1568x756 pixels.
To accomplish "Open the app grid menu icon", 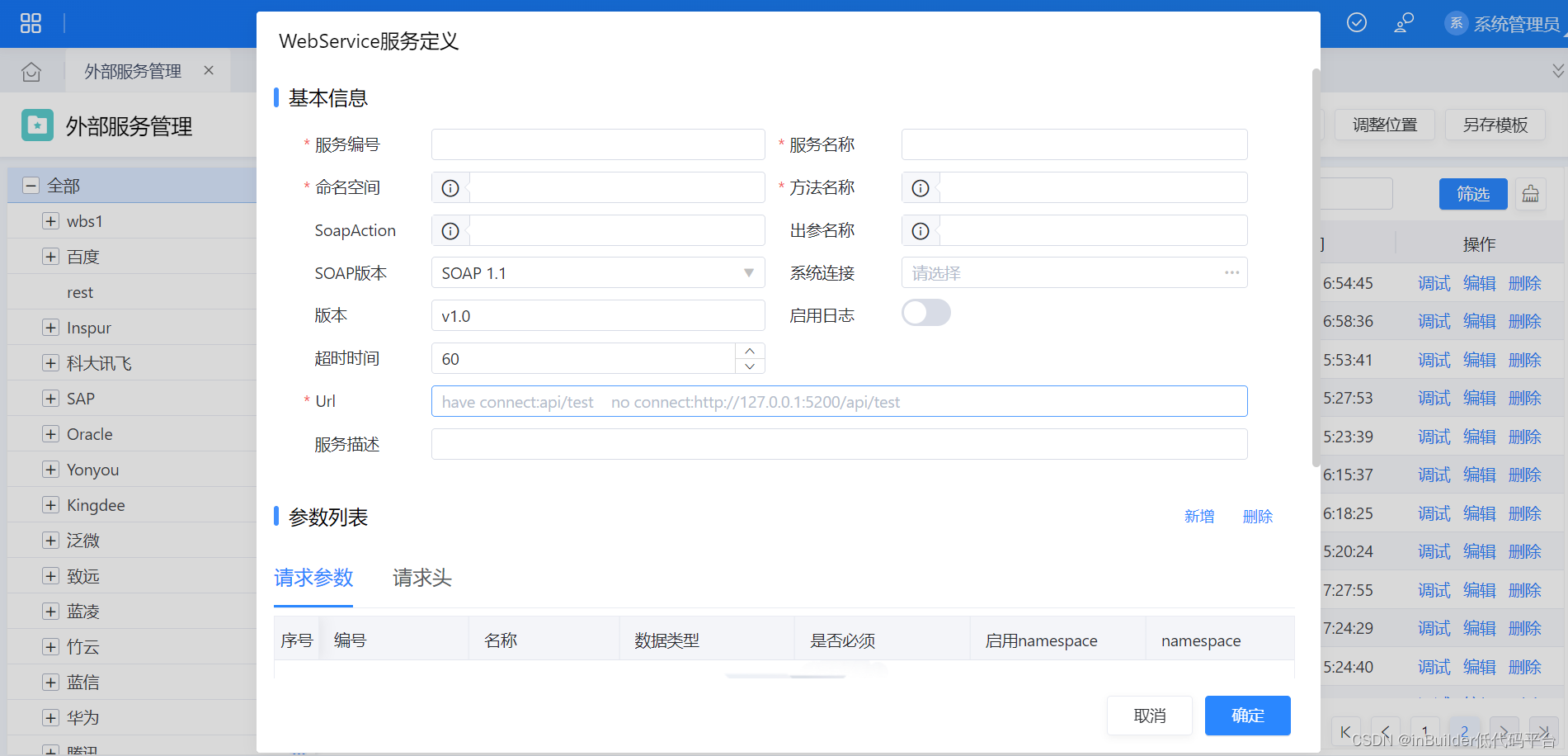I will click(x=31, y=23).
